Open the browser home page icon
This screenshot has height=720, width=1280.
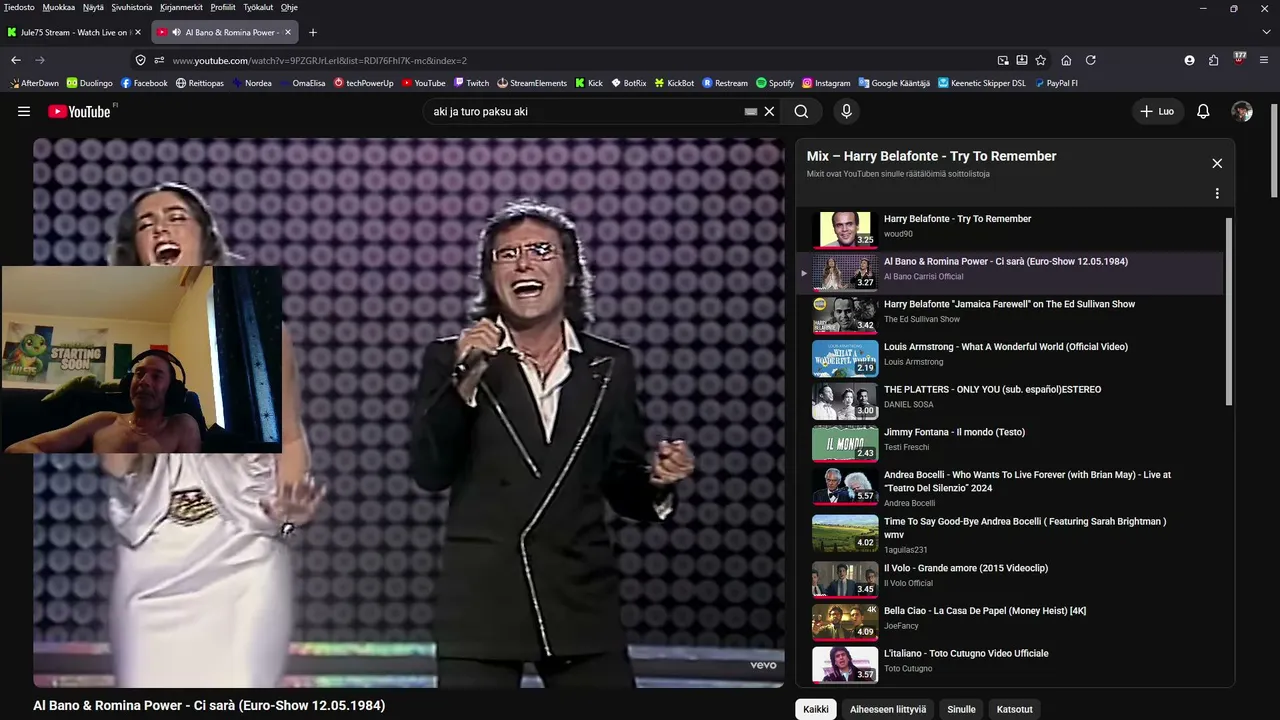coord(1066,60)
